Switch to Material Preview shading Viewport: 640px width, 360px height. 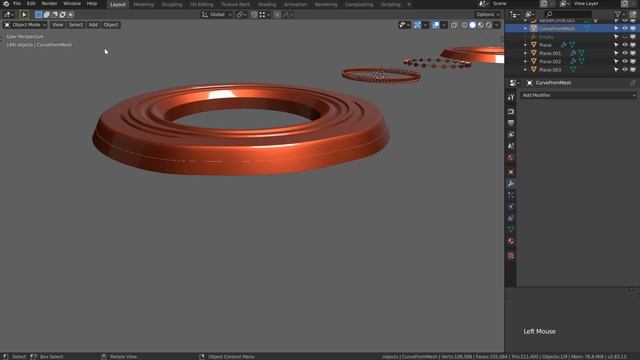[x=480, y=25]
